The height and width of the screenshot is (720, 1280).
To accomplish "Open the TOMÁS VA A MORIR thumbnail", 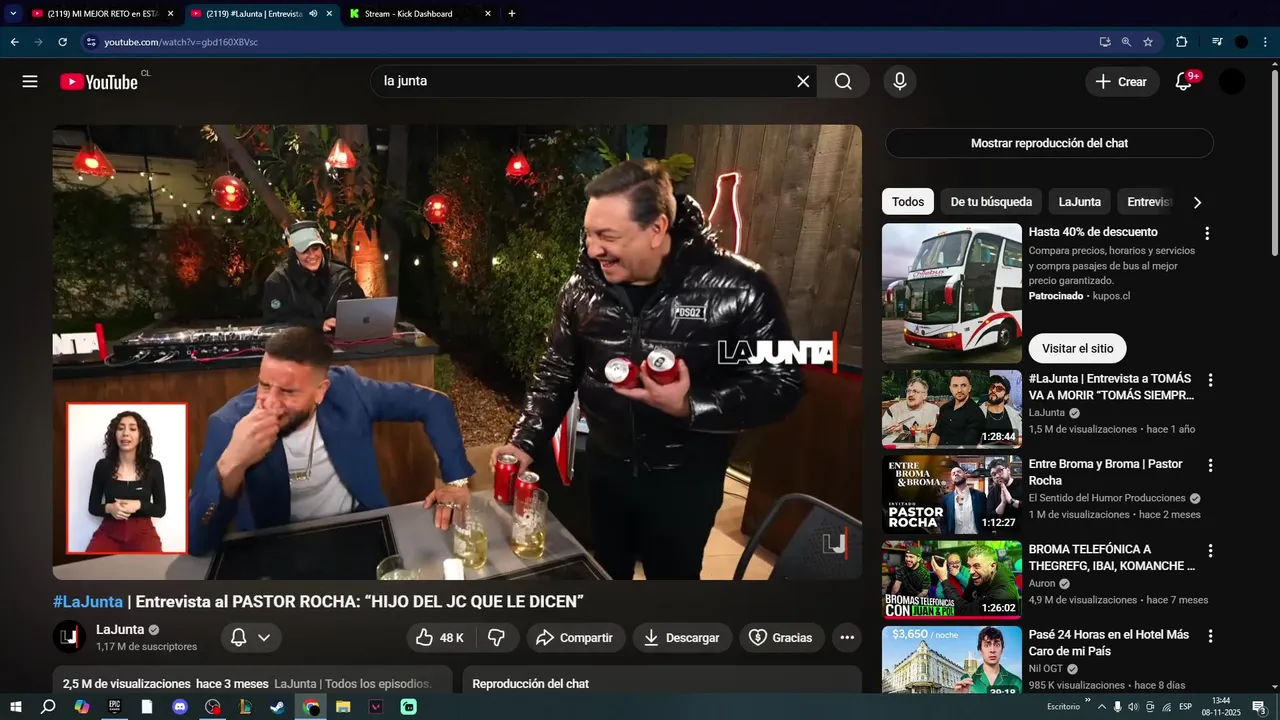I will [x=952, y=410].
